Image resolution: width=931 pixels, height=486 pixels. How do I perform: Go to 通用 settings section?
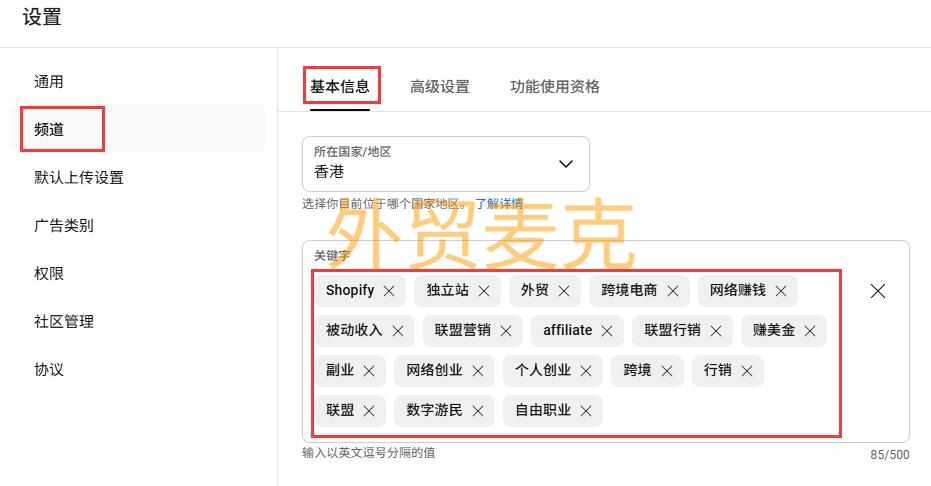click(49, 82)
